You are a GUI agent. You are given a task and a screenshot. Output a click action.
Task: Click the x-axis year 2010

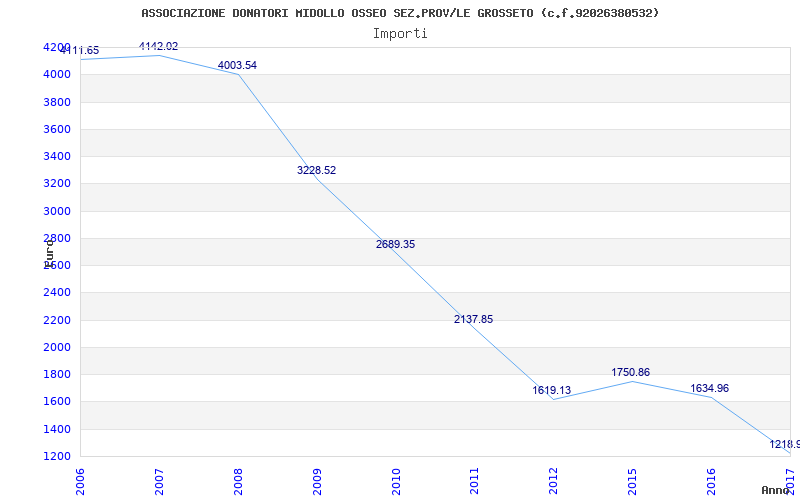(396, 482)
